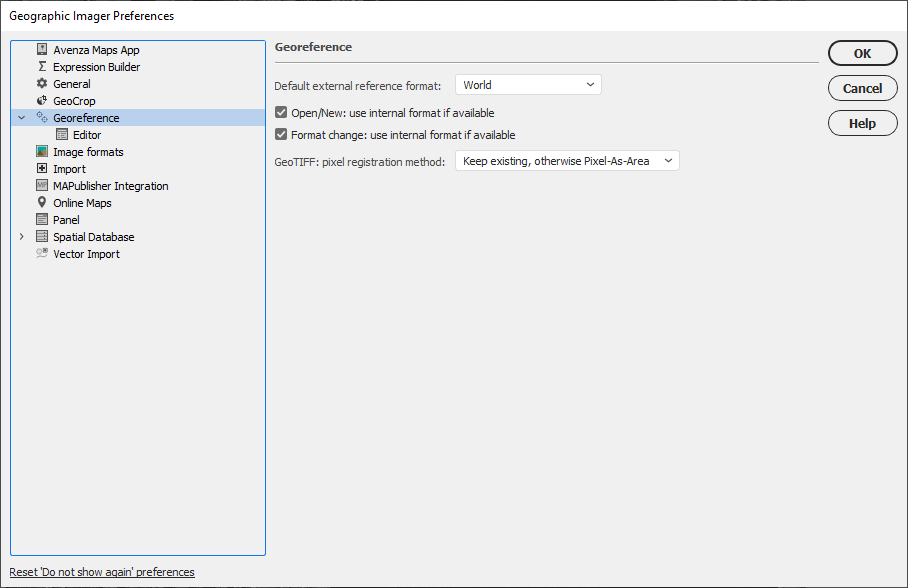Open Vector Import preferences
Viewport: 908px width, 588px height.
coord(86,254)
